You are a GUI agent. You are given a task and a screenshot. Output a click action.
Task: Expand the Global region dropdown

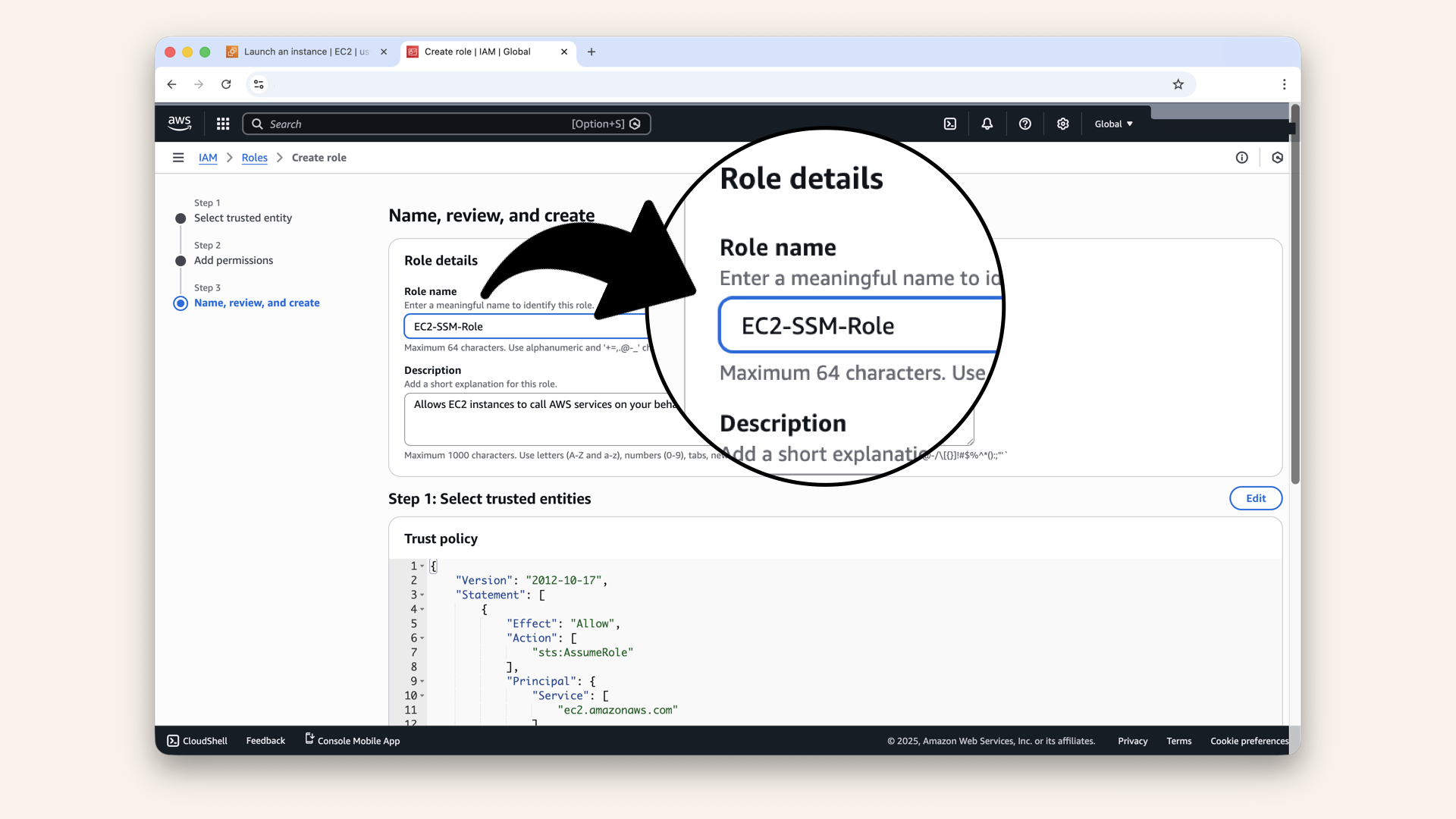click(x=1113, y=124)
